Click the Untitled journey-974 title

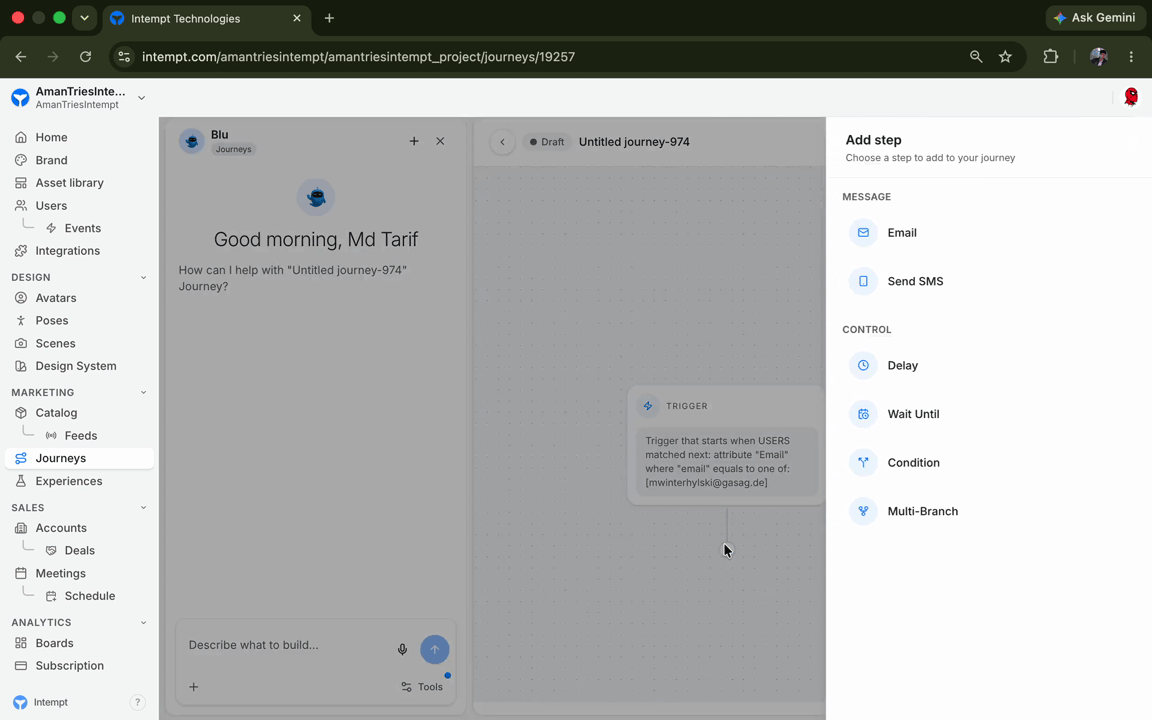click(634, 142)
